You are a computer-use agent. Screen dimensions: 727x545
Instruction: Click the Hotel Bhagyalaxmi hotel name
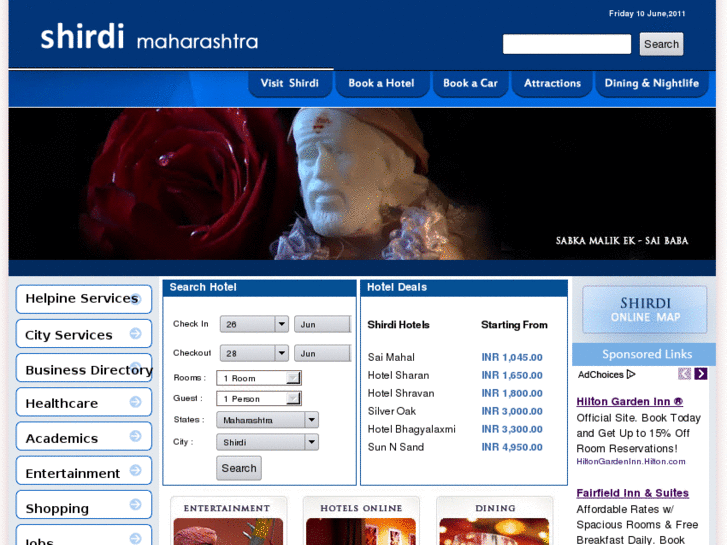point(412,430)
